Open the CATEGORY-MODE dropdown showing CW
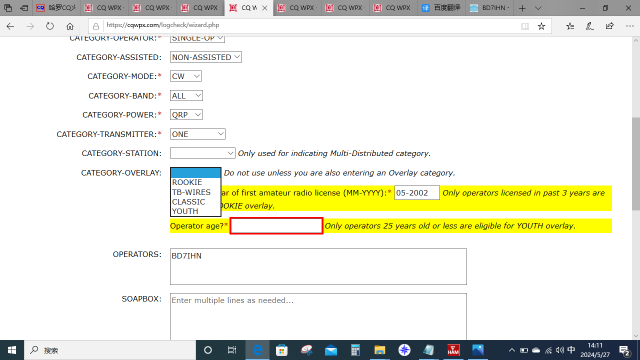Screen dimensions: 640x360 tap(186, 76)
